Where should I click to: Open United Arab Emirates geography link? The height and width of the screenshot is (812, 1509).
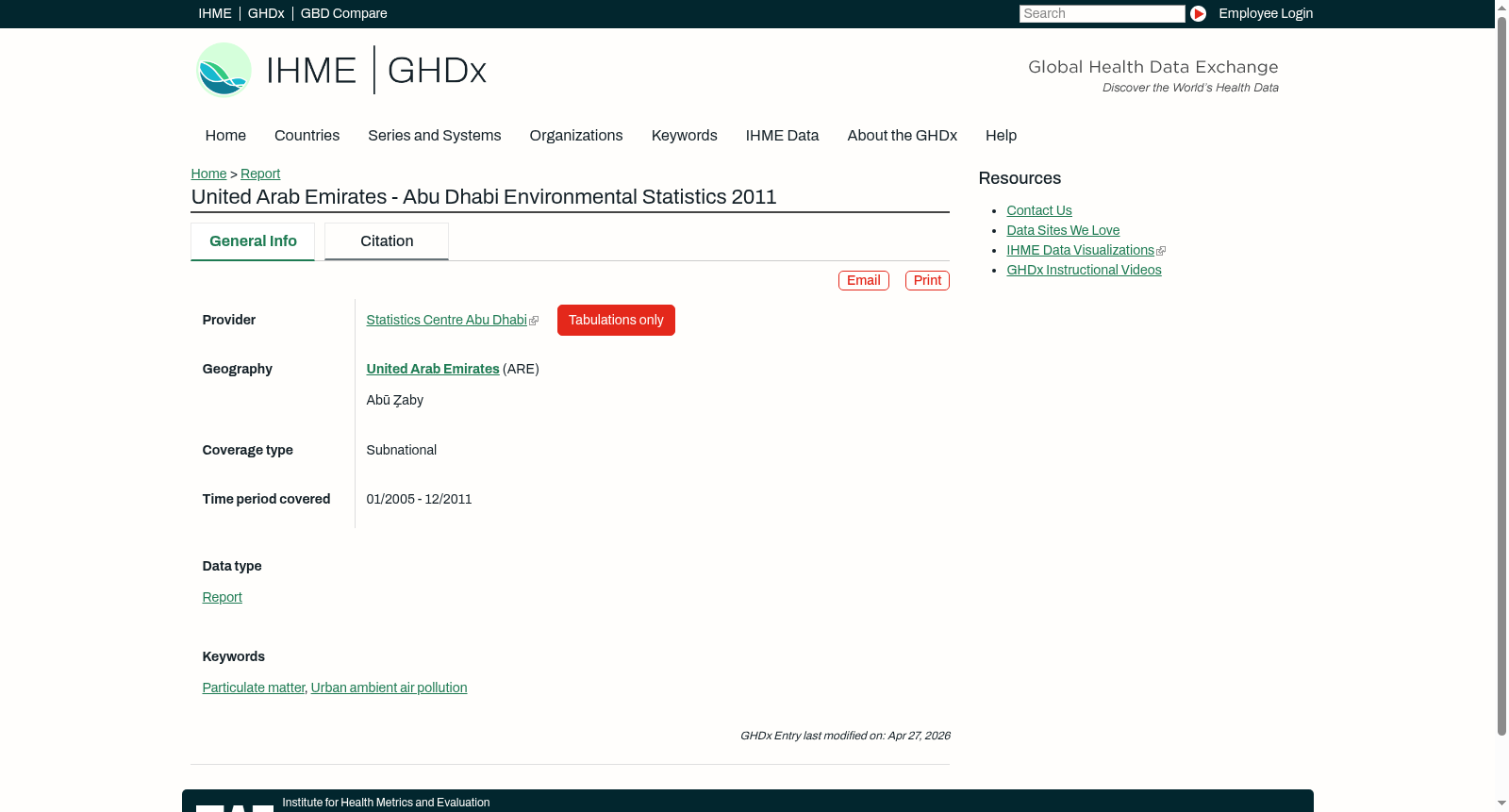(x=433, y=369)
